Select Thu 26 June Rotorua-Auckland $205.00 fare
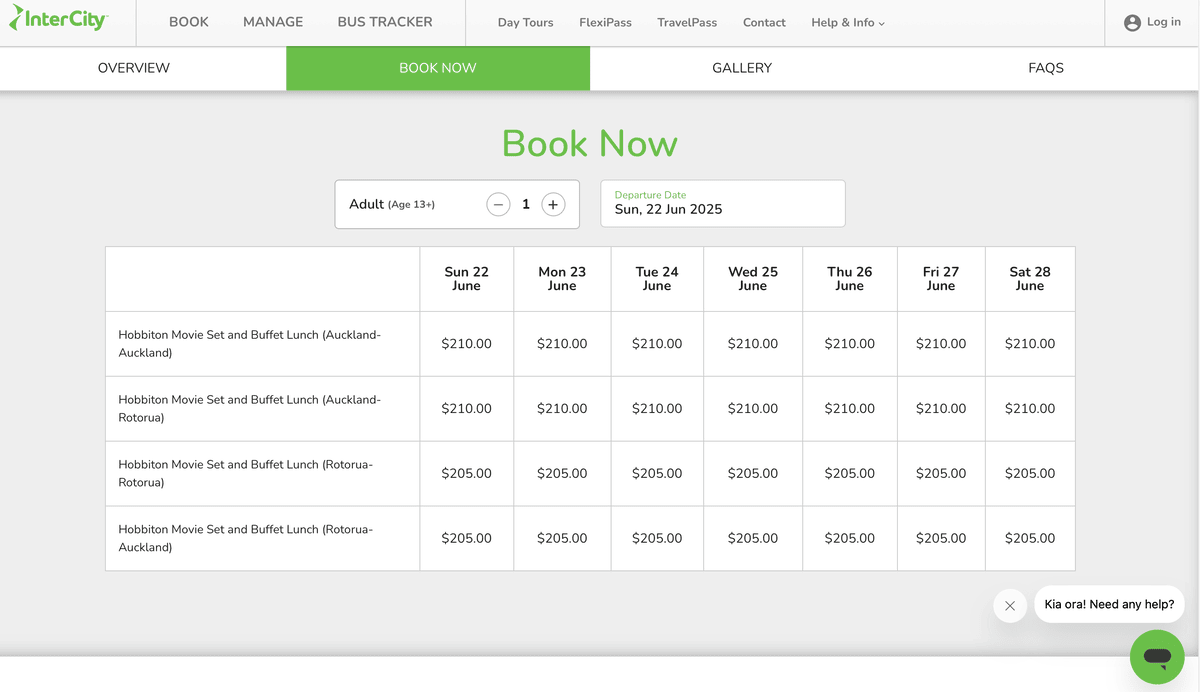 [850, 539]
